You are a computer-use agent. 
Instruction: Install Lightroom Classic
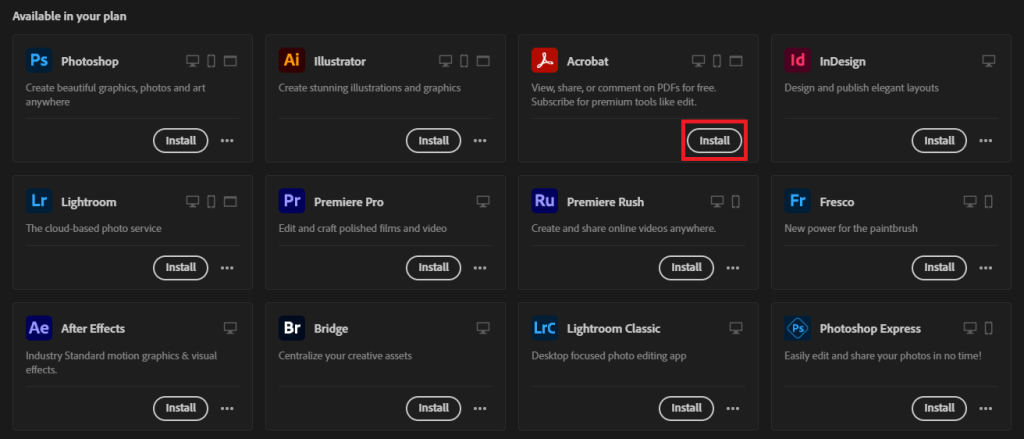687,408
